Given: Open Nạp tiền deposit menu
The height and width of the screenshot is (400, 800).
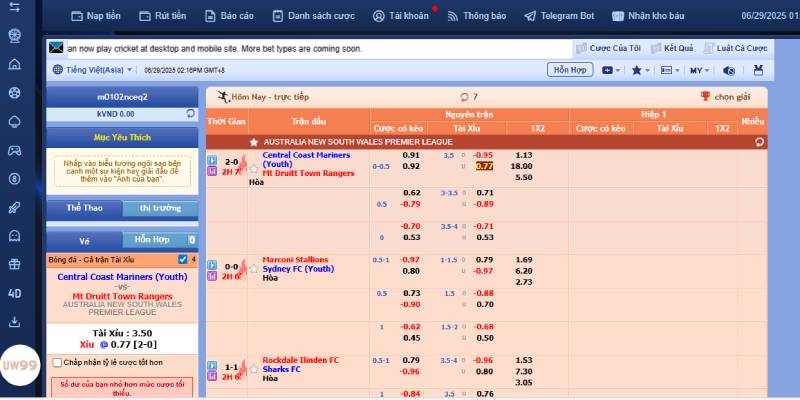Looking at the screenshot, I should coord(96,16).
